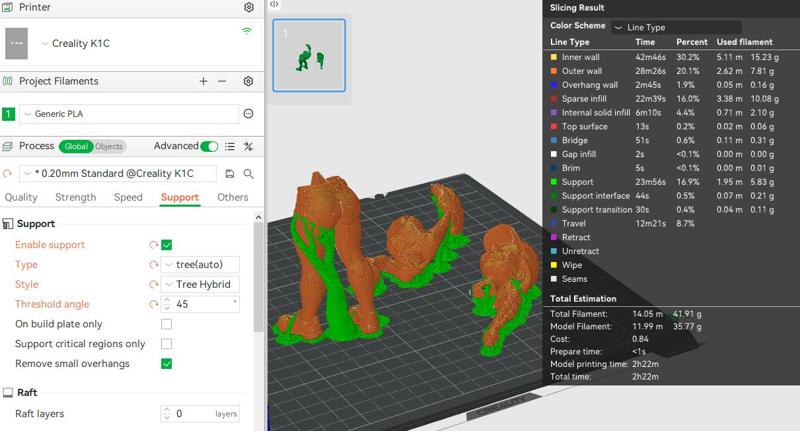Switch to the Strength tab
The height and width of the screenshot is (431, 800).
[76, 197]
